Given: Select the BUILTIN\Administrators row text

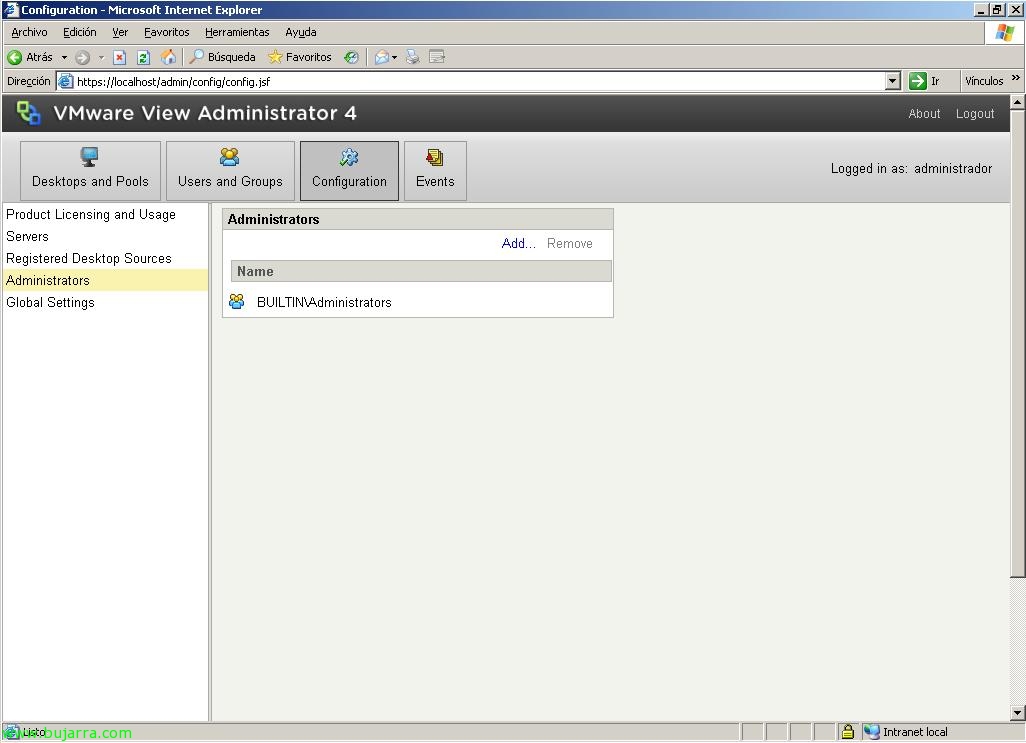Looking at the screenshot, I should (x=324, y=302).
